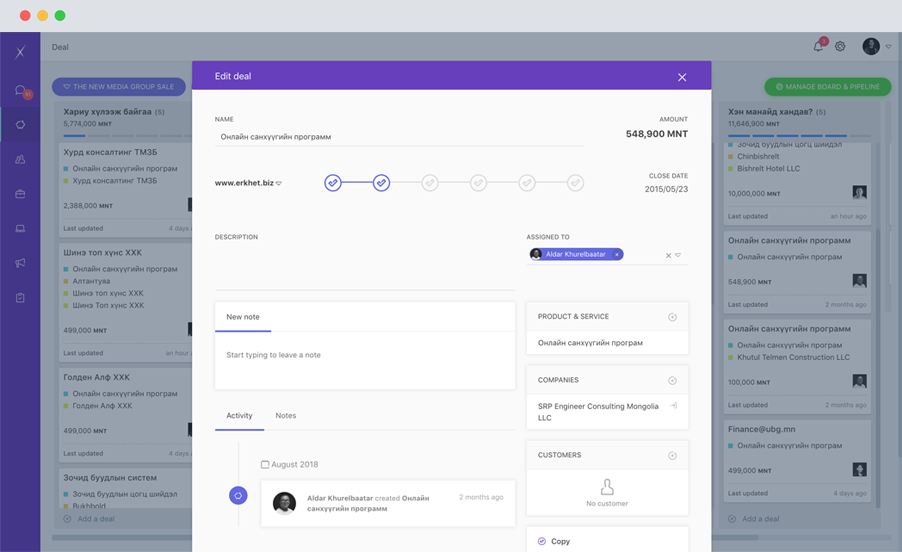Viewport: 902px width, 552px height.
Task: Click the Copy deal button
Action: 560,541
